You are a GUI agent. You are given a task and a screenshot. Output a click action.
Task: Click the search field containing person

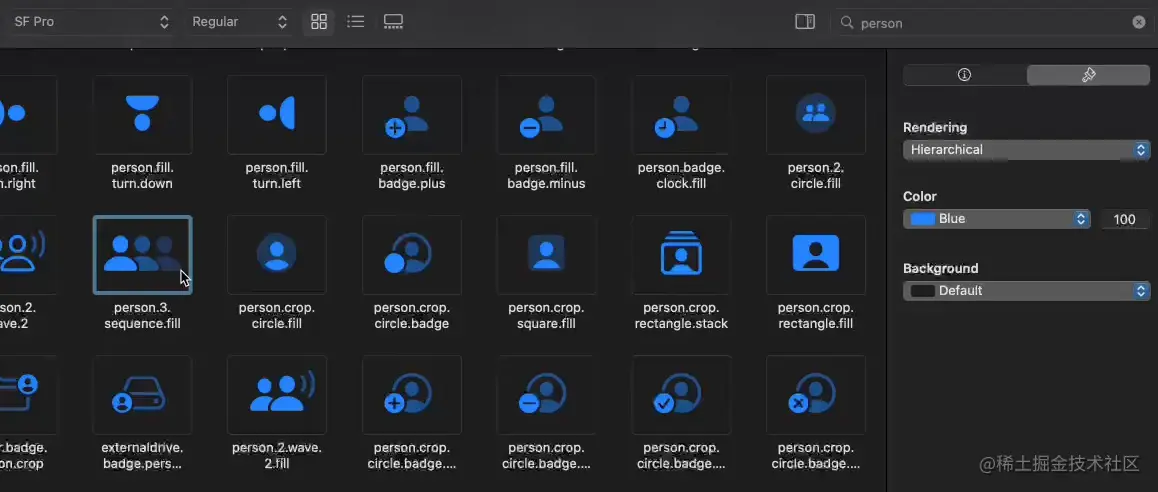[x=991, y=23]
